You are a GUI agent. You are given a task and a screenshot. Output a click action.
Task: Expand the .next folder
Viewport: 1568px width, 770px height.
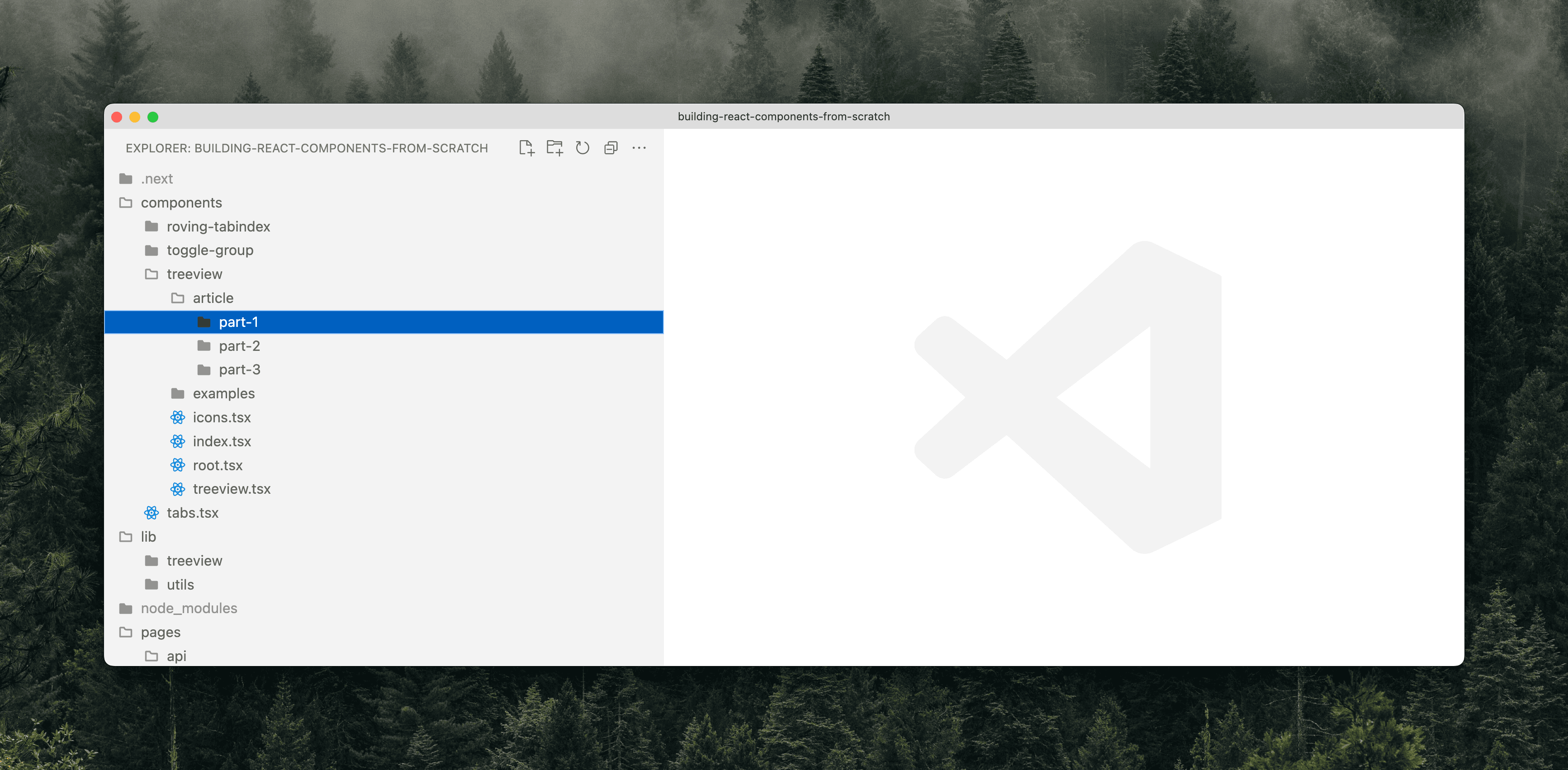click(156, 179)
